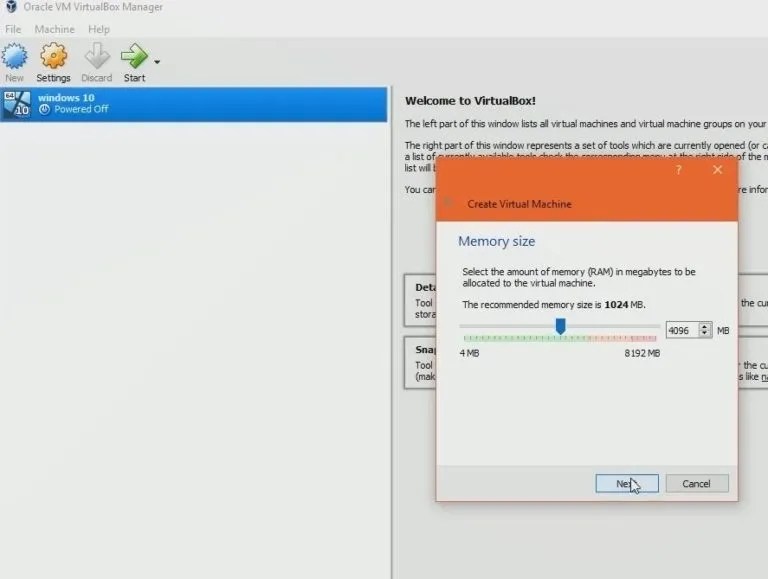The width and height of the screenshot is (768, 579).
Task: Click the green-red memory scale bar
Action: 560,338
